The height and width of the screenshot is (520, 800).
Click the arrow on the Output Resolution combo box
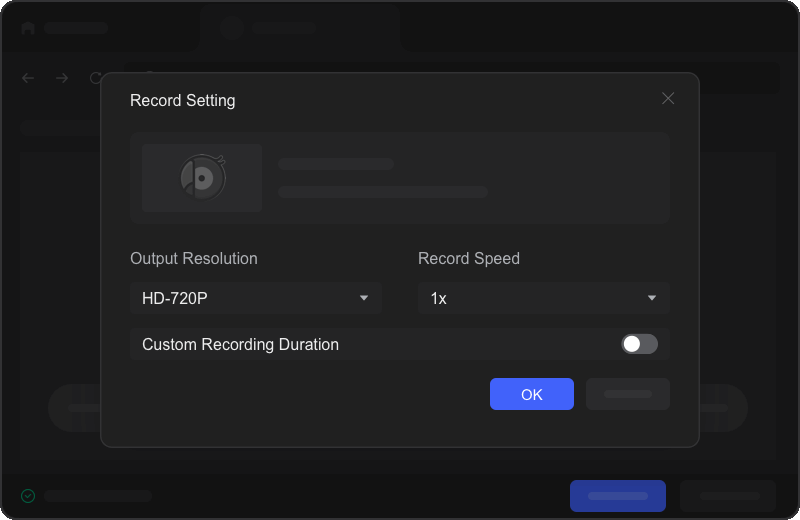click(364, 298)
